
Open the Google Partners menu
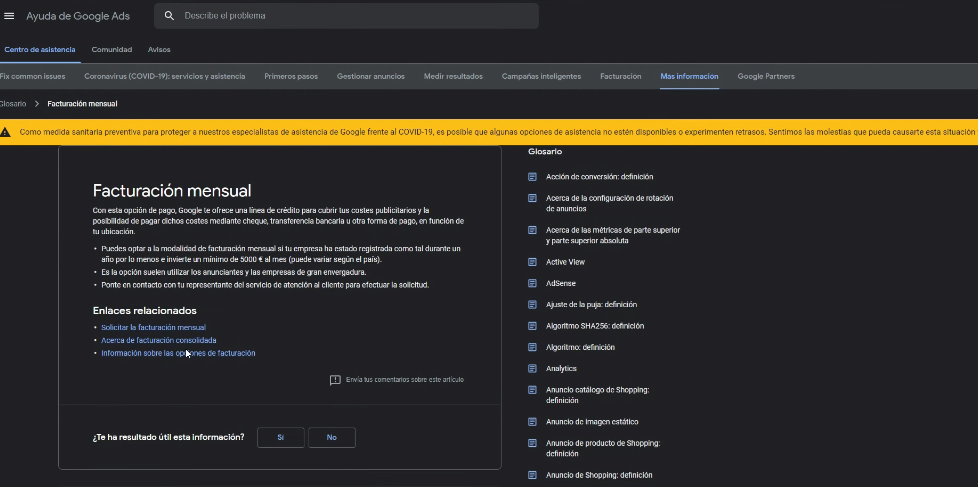coord(766,76)
